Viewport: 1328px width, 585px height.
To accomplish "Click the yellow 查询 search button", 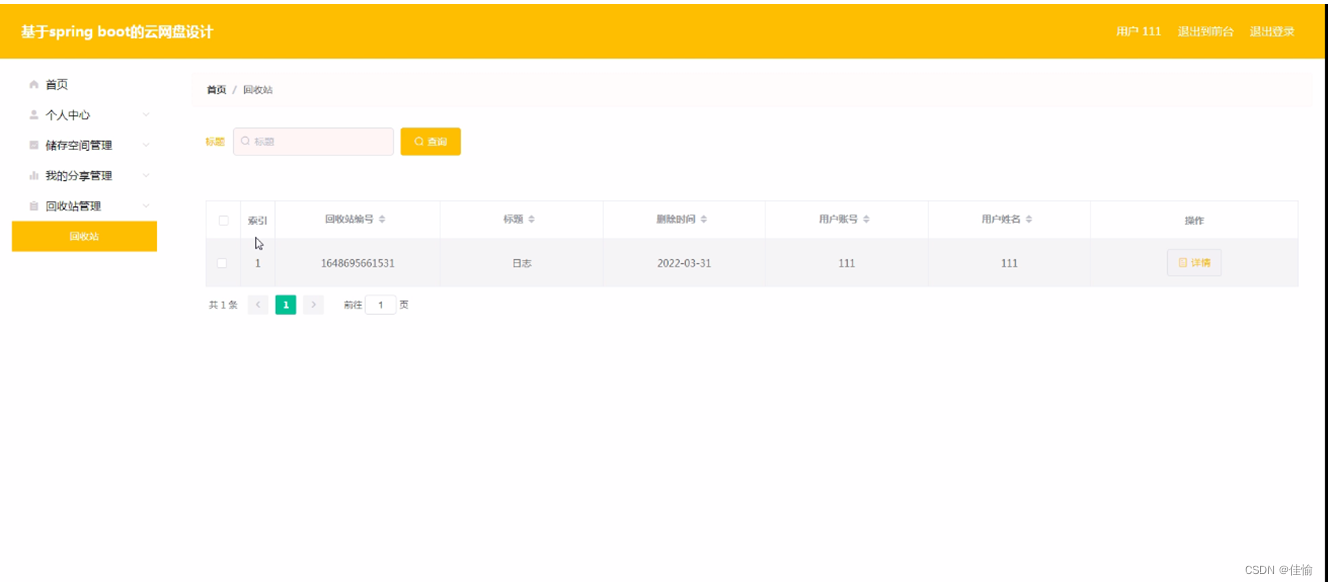I will pyautogui.click(x=431, y=142).
